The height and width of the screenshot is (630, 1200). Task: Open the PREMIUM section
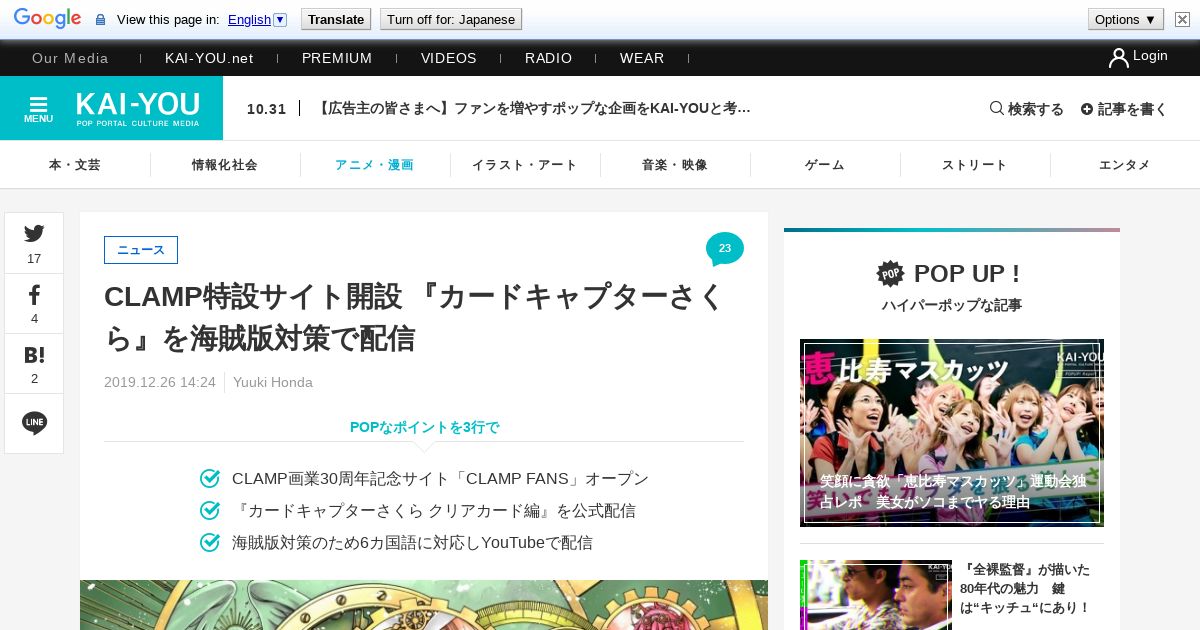(337, 58)
